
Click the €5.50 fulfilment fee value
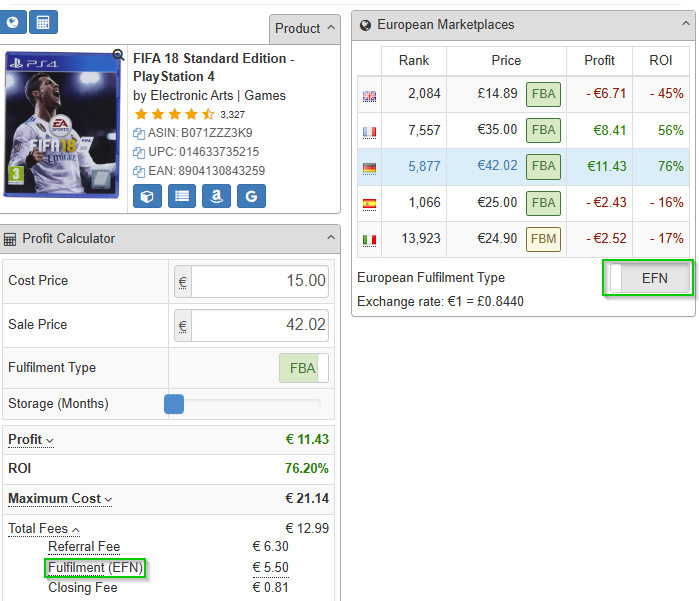[271, 568]
